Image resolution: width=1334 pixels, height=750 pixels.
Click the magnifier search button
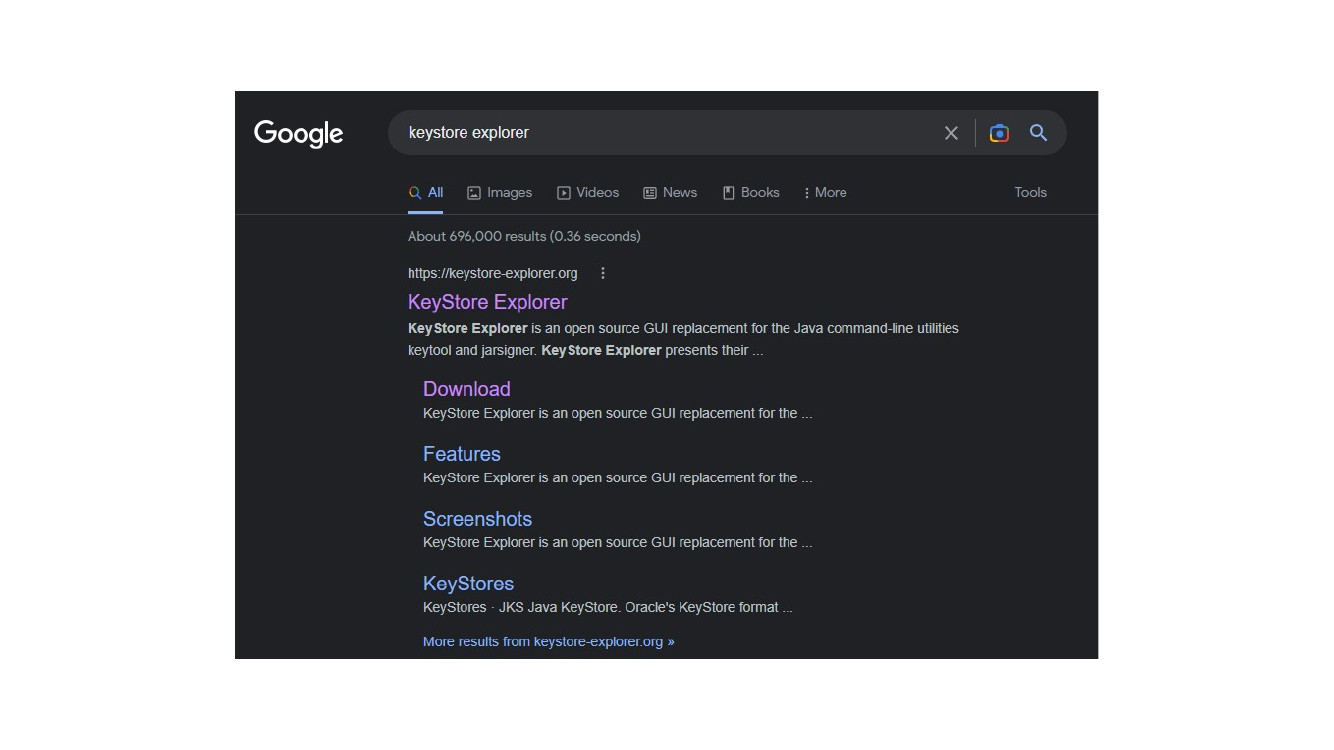[x=1038, y=133]
